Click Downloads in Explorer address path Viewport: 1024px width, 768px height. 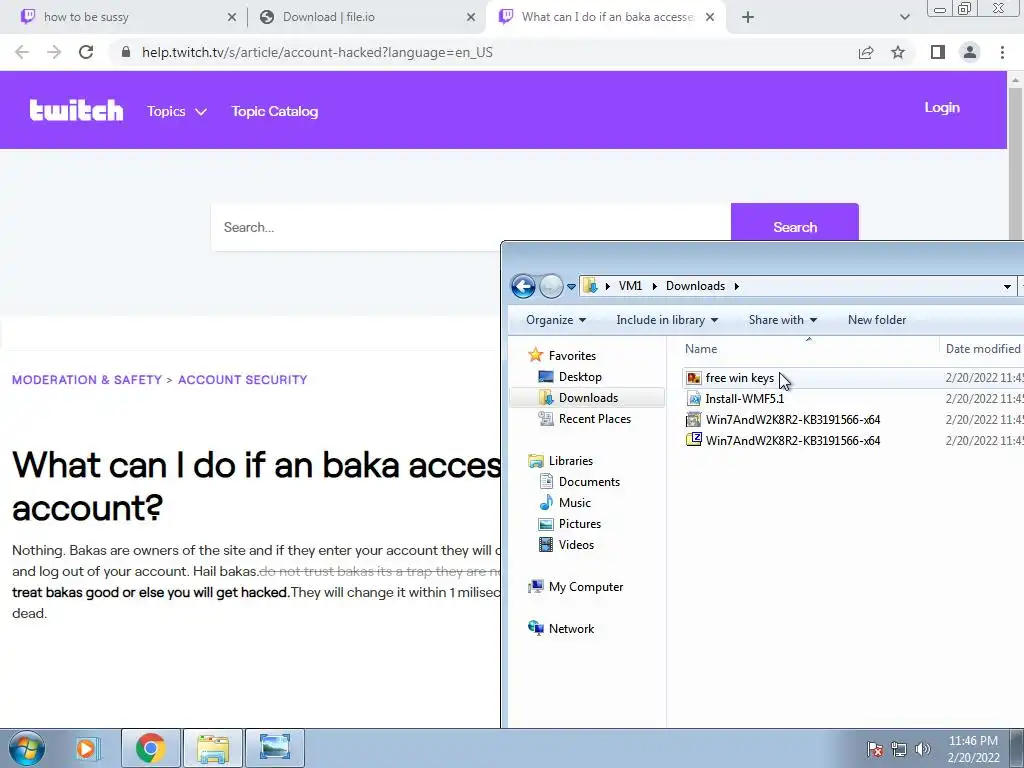[695, 286]
